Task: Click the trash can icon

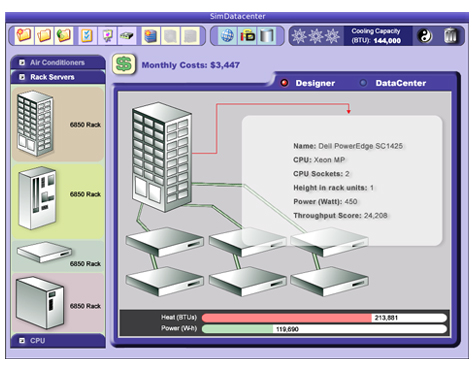Action: point(450,36)
